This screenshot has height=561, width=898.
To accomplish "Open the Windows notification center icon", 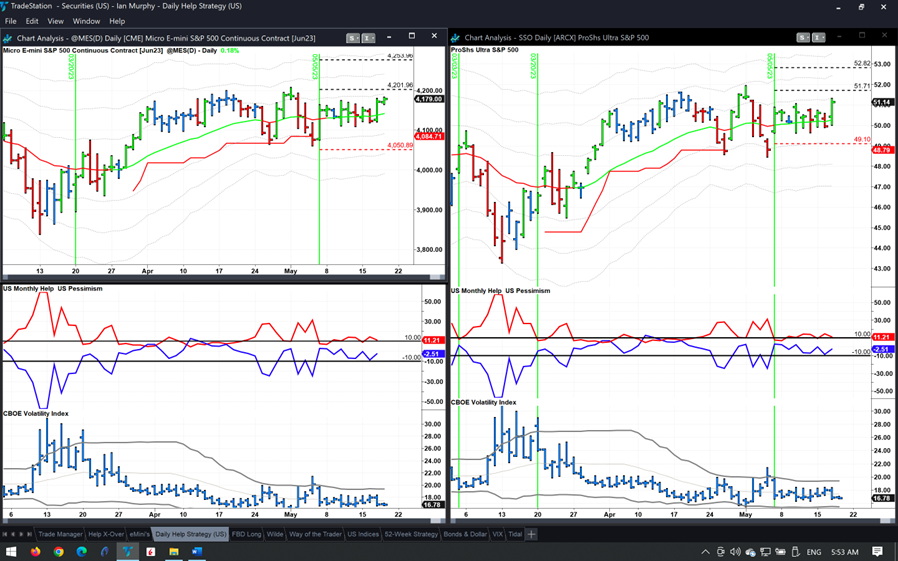I will [877, 552].
